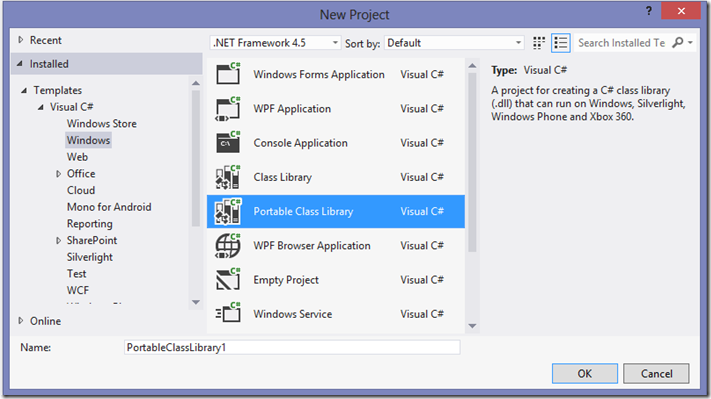The width and height of the screenshot is (711, 399).
Task: Click the WPF Browser Application globe icon
Action: (x=228, y=246)
